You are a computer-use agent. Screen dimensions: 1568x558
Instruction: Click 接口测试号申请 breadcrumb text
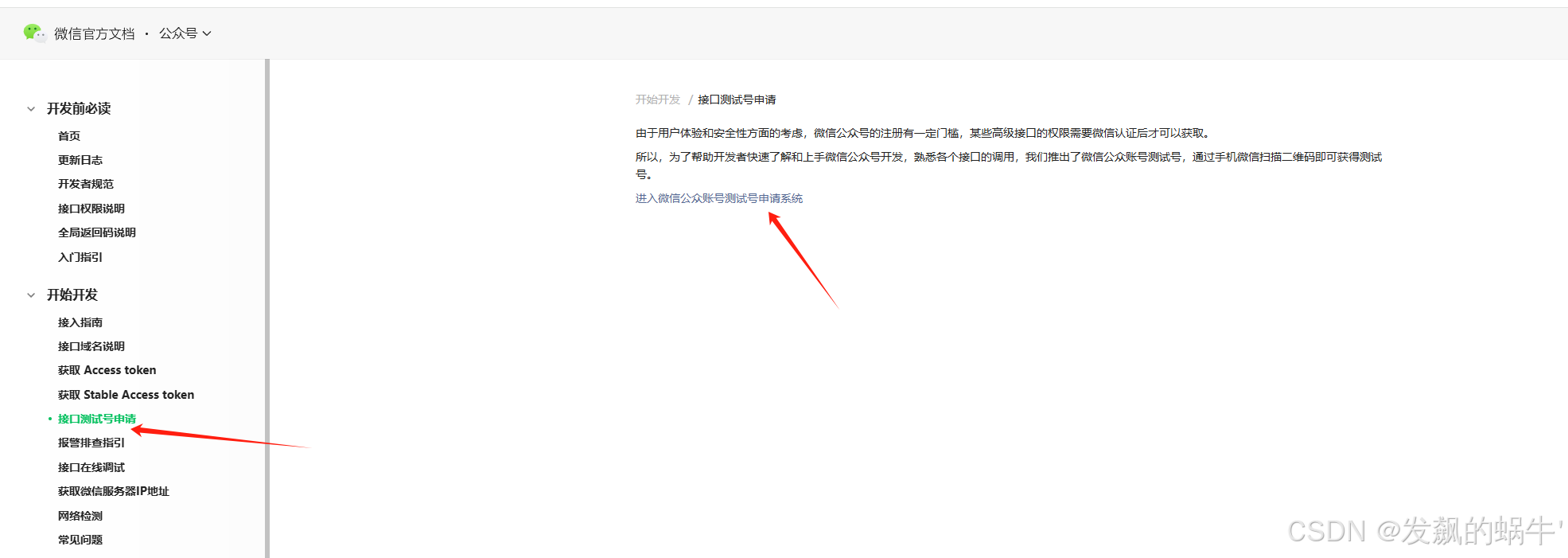pos(737,100)
